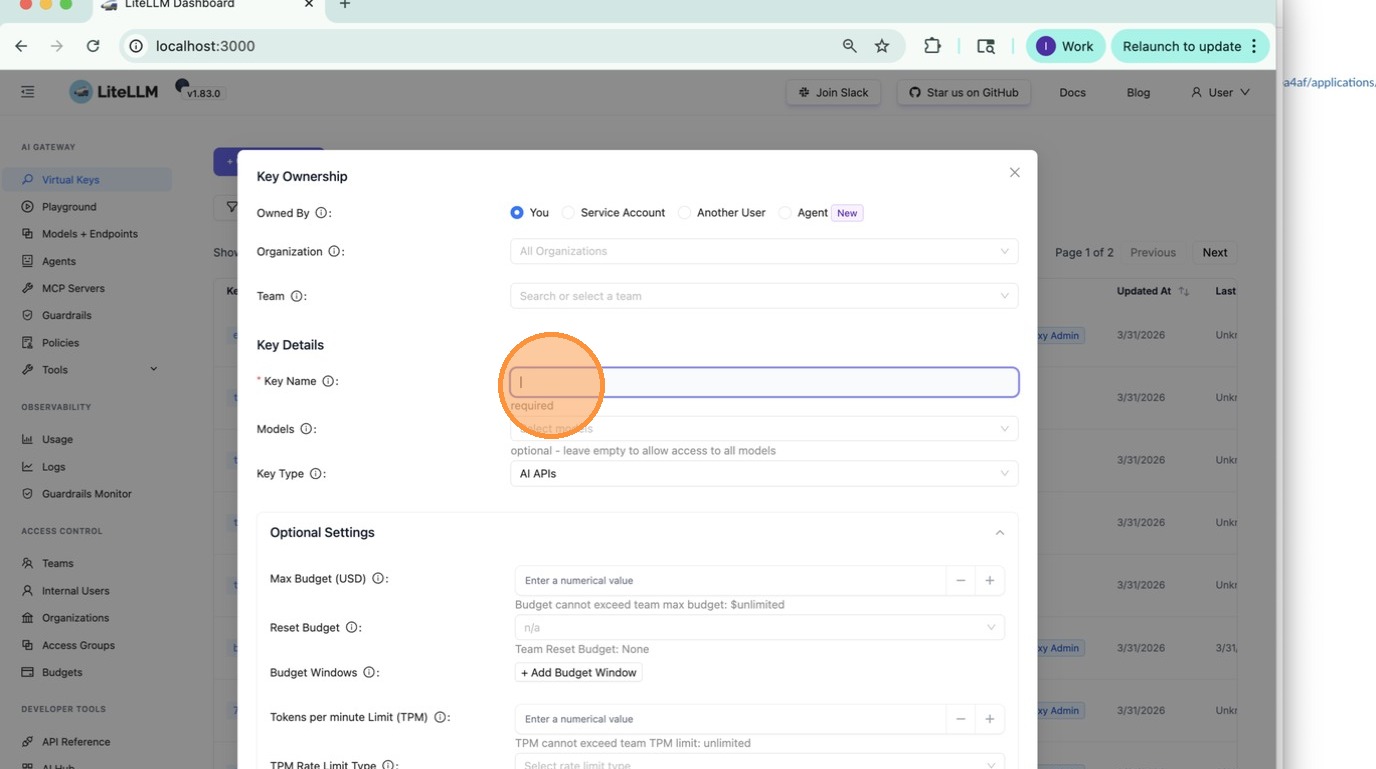The height and width of the screenshot is (769, 1376).
Task: Decrease Max Budget with minus button
Action: pos(960,580)
